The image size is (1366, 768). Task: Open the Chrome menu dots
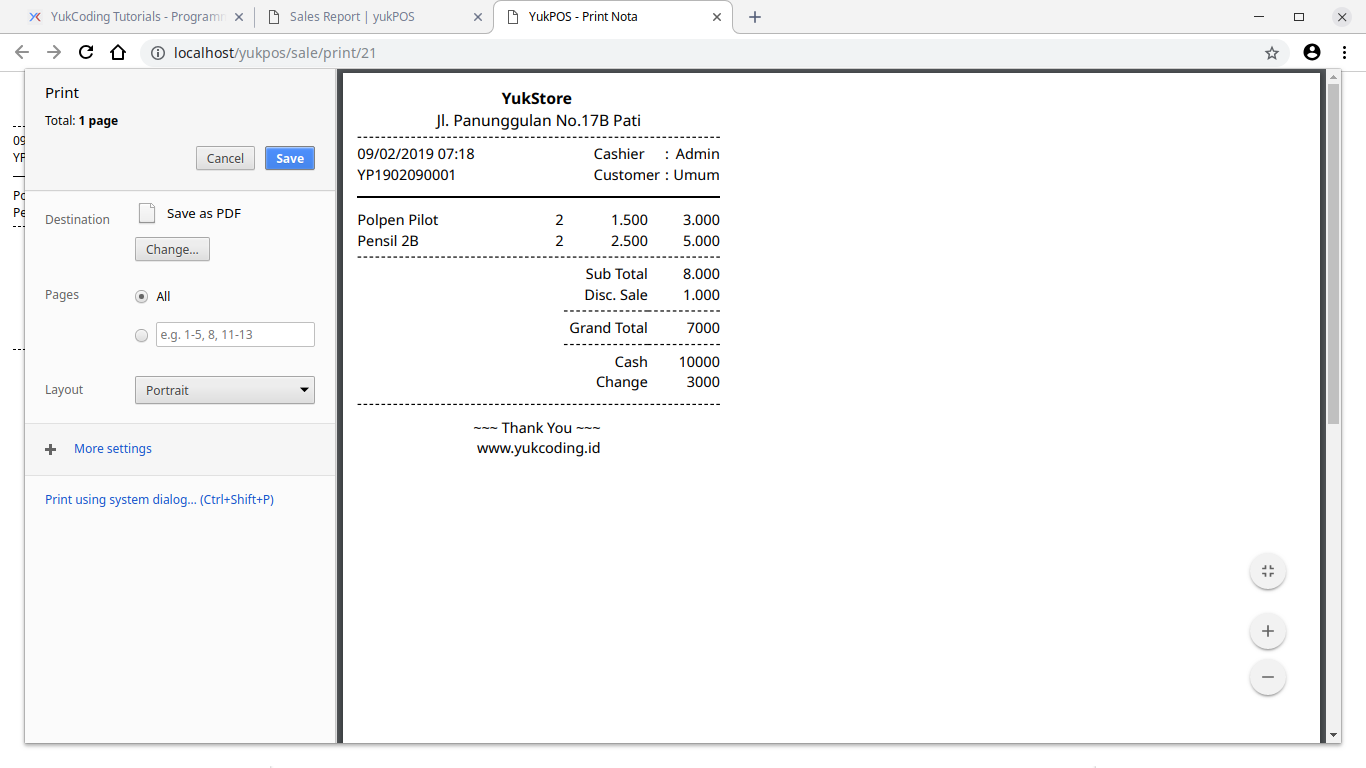pos(1343,53)
